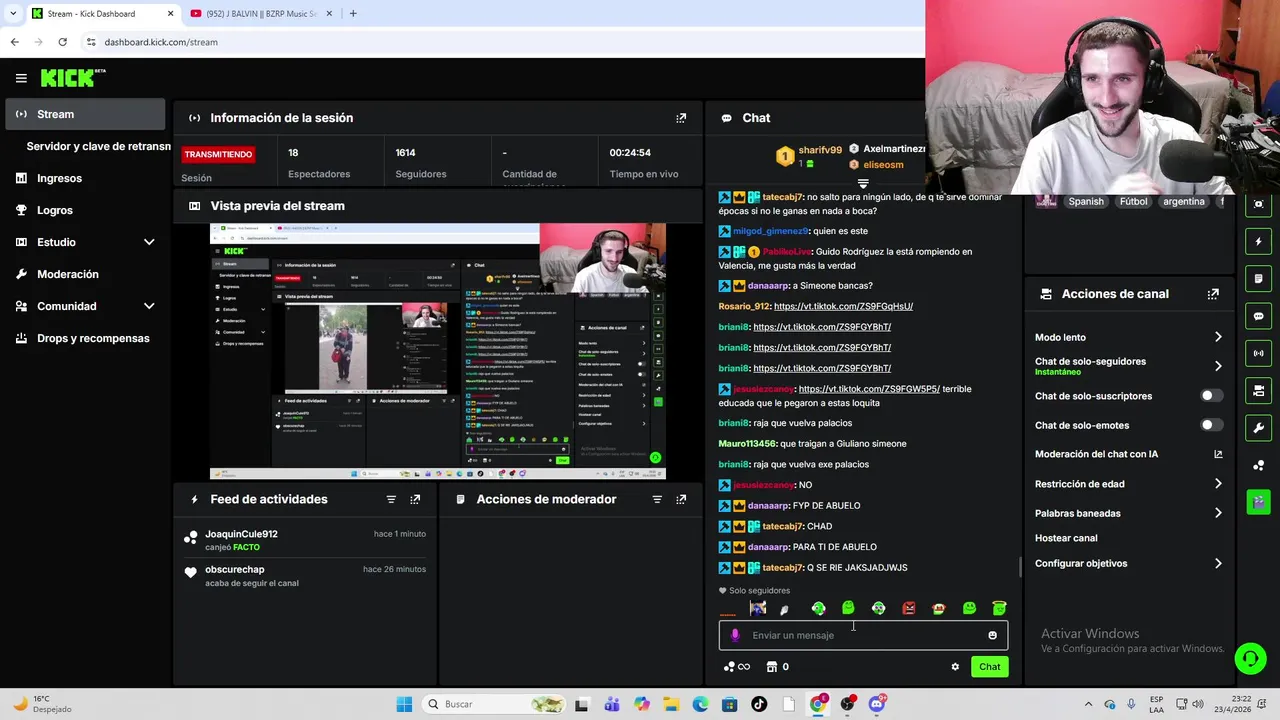The height and width of the screenshot is (720, 1280).
Task: Open jesusiezcanoy's TikTok link ZS9FGW5P5
Action: click(x=869, y=389)
